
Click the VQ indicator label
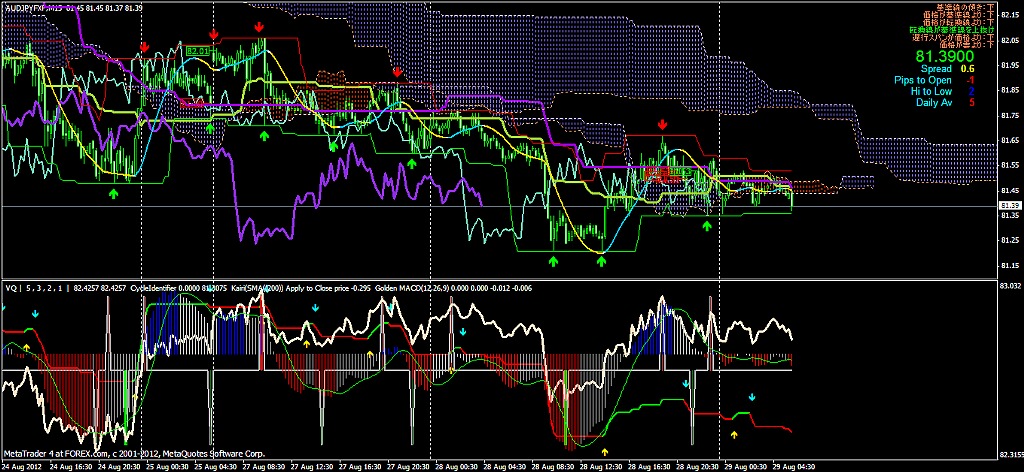click(10, 287)
